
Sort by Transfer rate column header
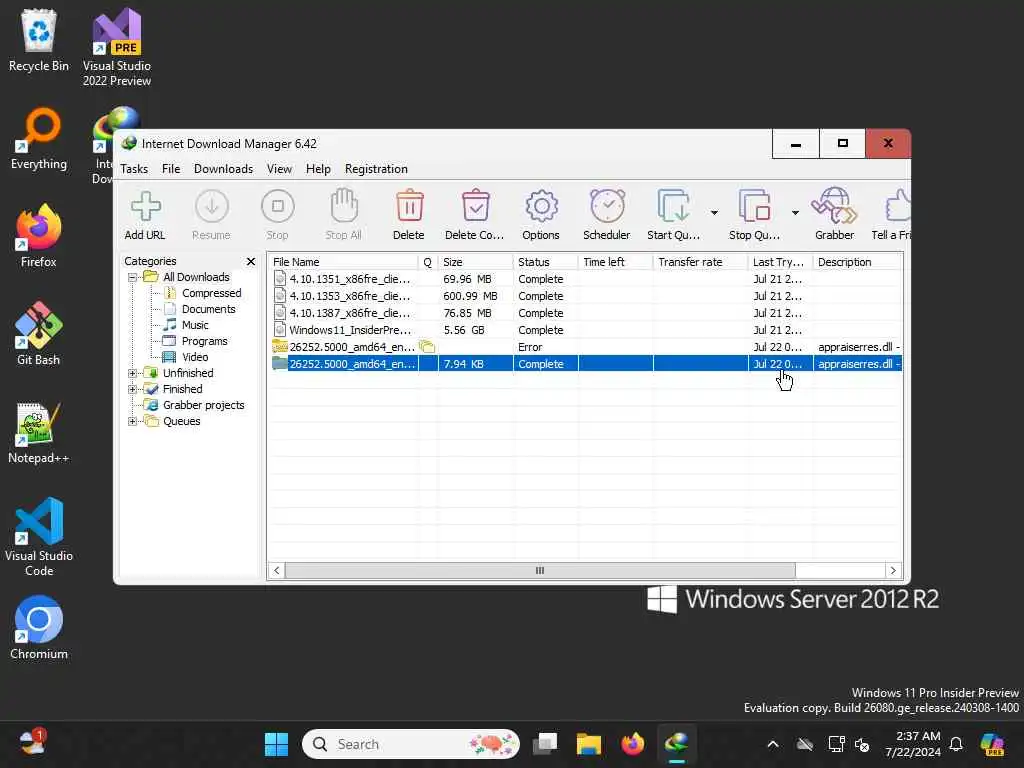(x=700, y=262)
